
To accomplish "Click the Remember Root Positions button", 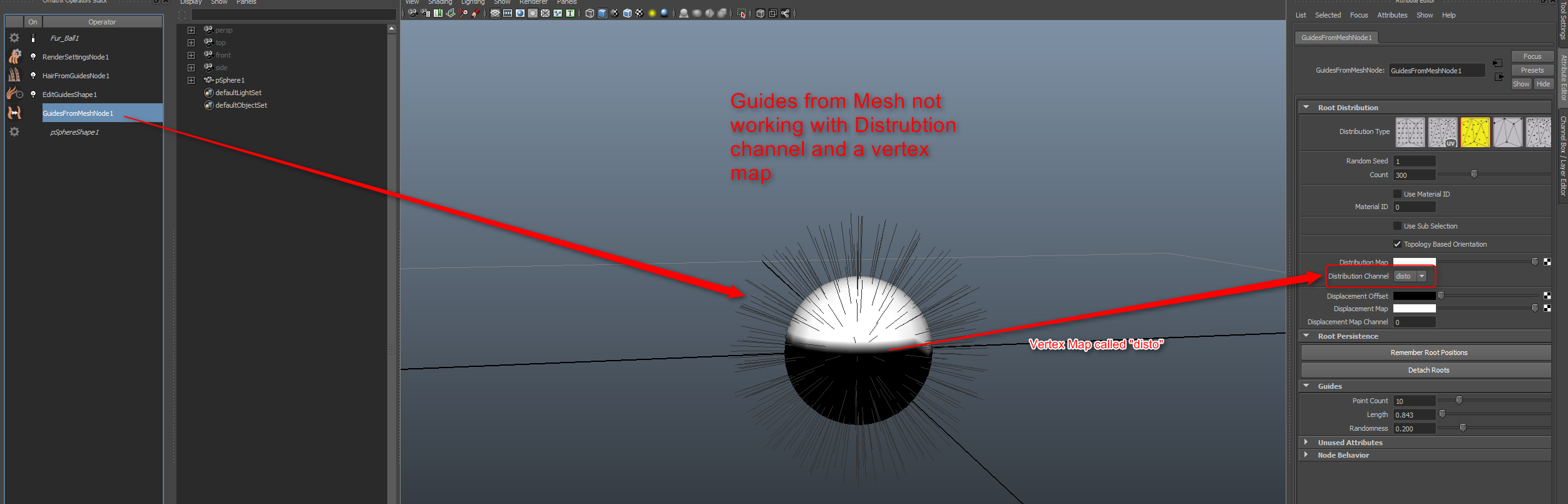I will (x=1428, y=352).
